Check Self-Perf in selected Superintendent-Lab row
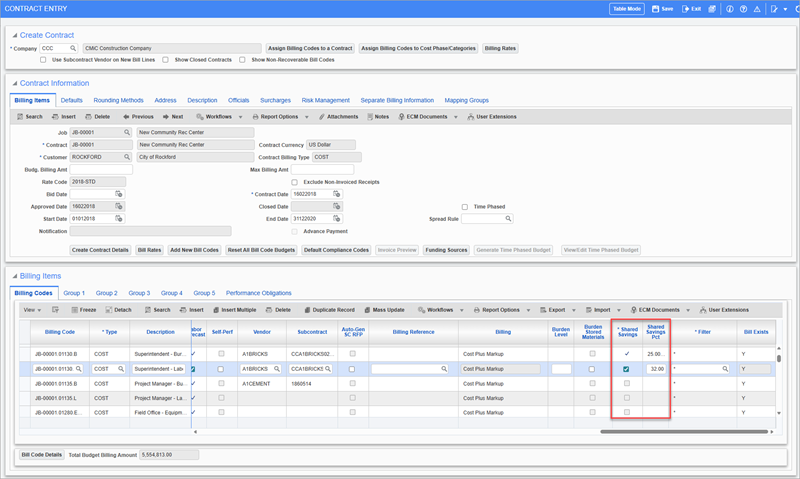The height and width of the screenshot is (479, 800). point(220,369)
